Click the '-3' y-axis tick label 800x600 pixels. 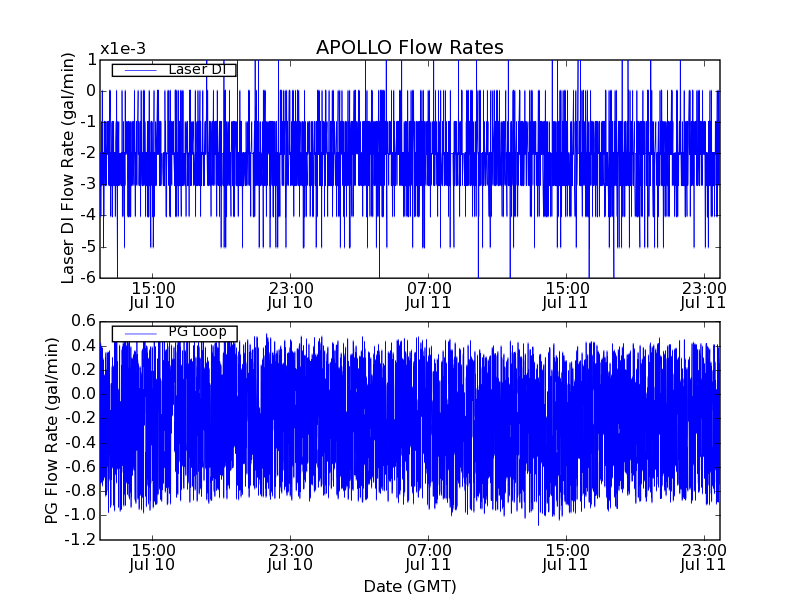tap(88, 184)
